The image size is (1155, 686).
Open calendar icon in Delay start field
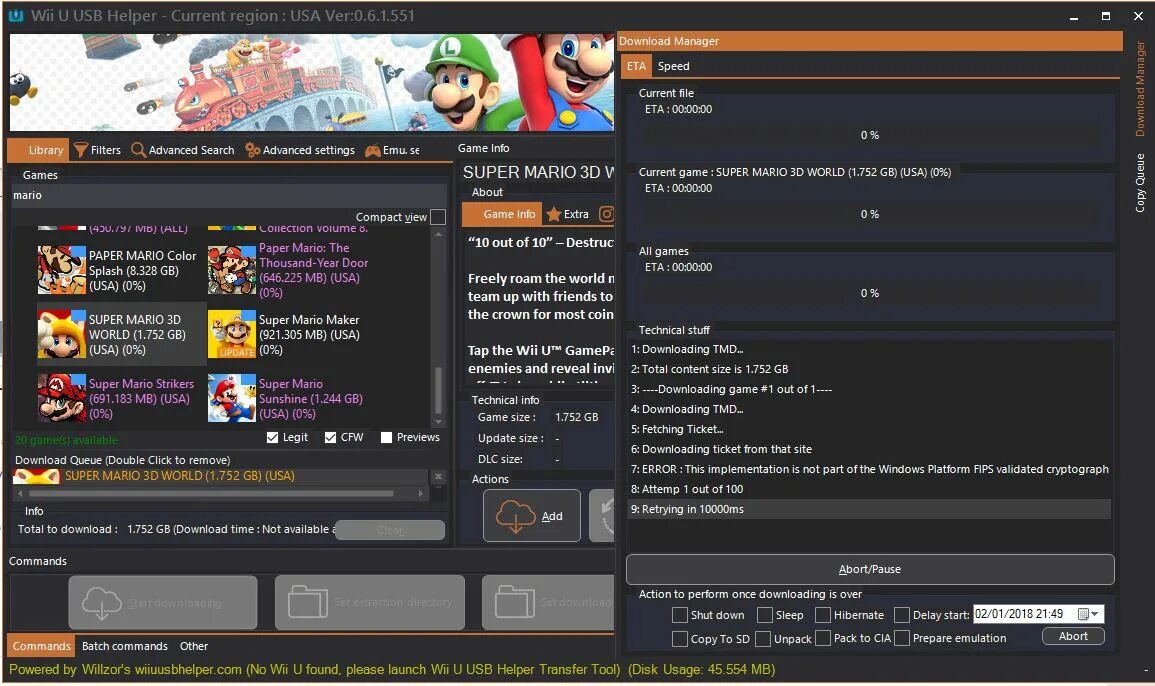click(x=1083, y=614)
